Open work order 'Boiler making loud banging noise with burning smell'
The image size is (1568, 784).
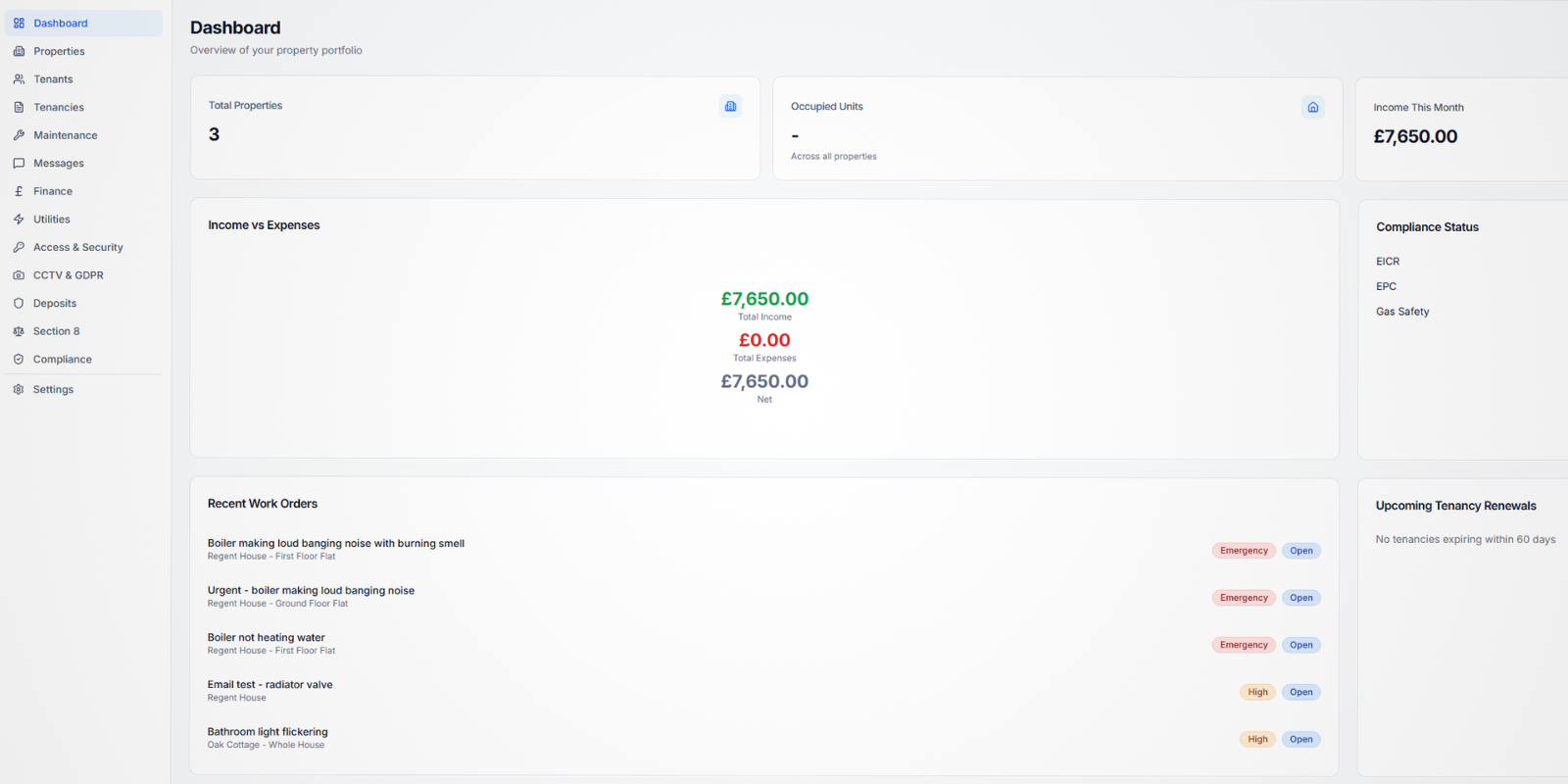335,543
